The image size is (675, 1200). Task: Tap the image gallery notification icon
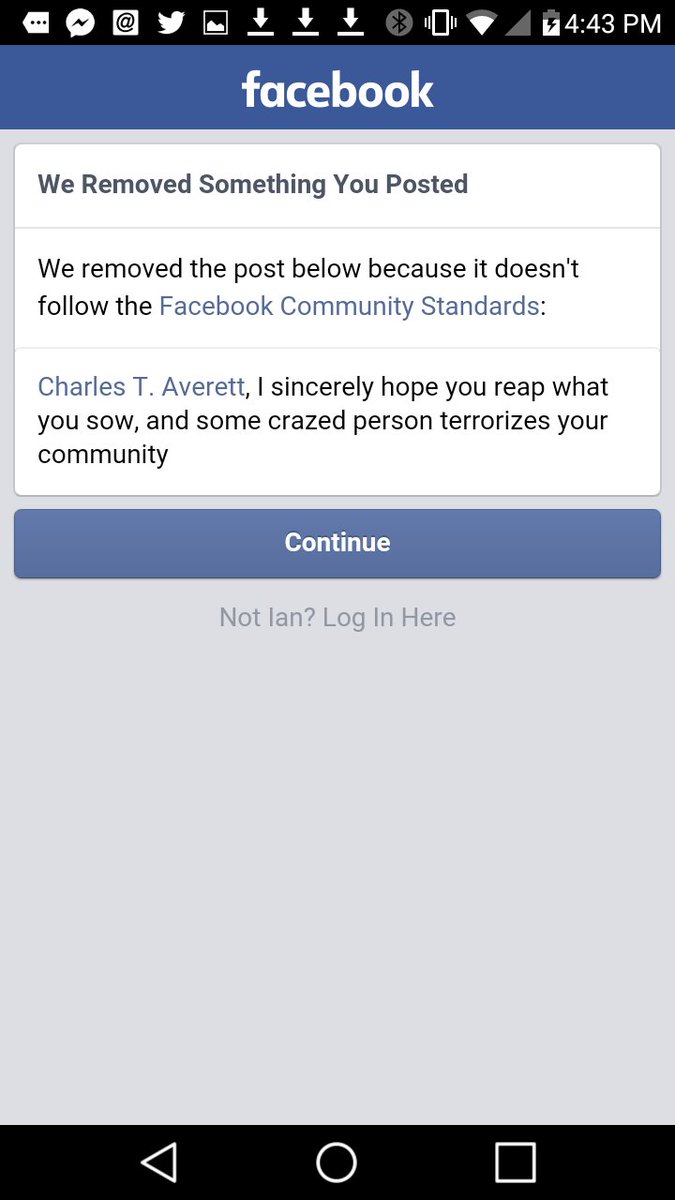coord(215,22)
